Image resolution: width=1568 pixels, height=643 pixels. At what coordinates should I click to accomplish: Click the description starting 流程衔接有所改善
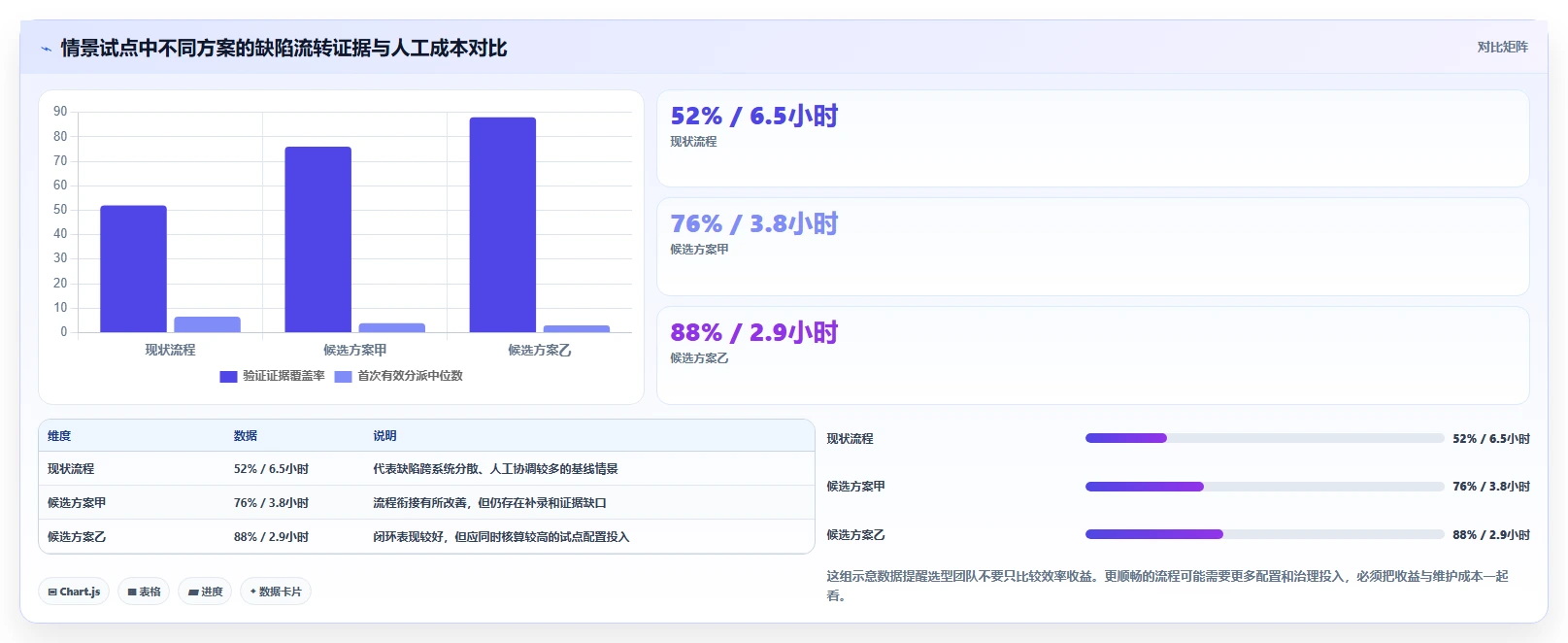tap(489, 503)
